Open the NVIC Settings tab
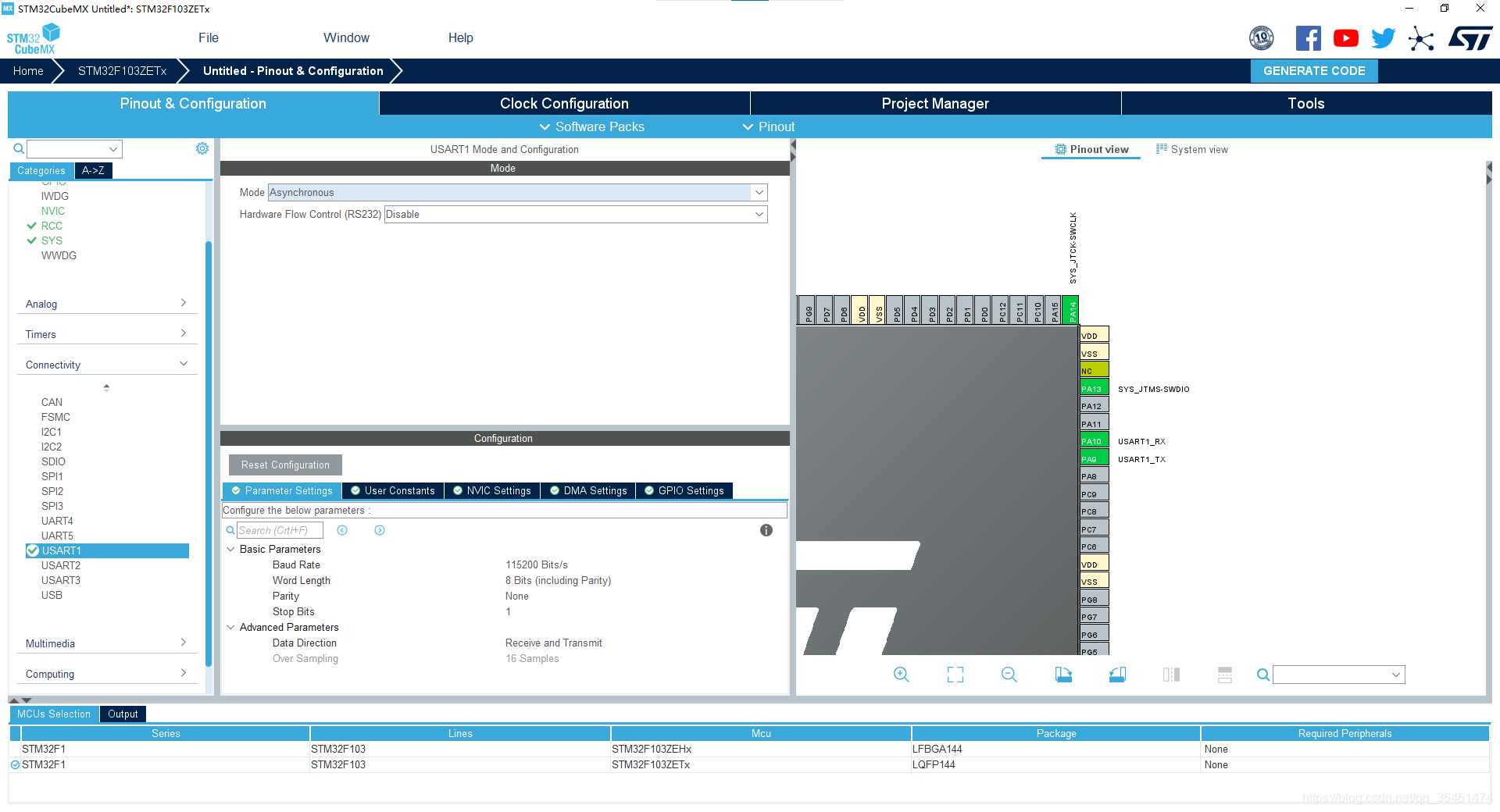This screenshot has width=1500, height=812. click(492, 490)
